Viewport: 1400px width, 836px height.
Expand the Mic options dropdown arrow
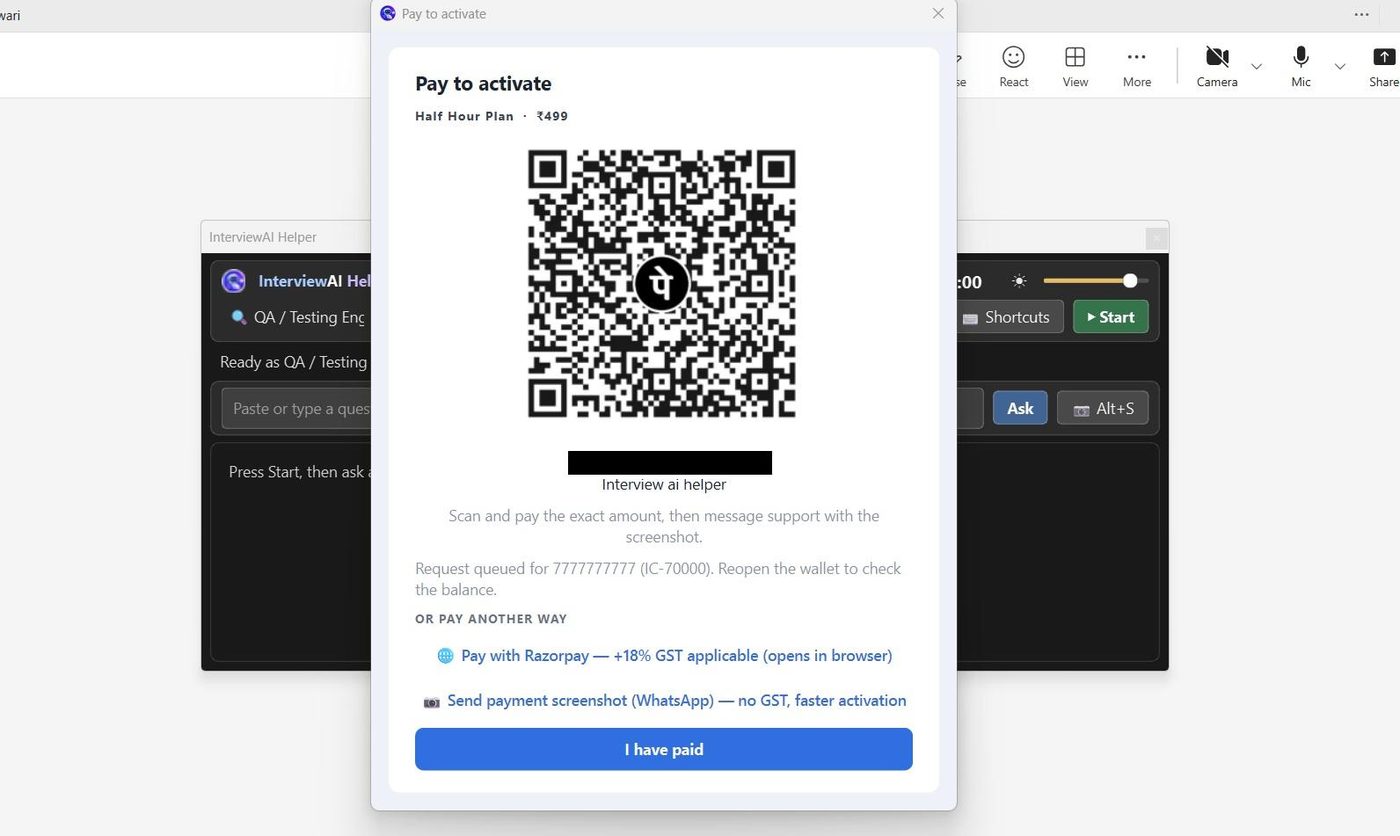1340,67
